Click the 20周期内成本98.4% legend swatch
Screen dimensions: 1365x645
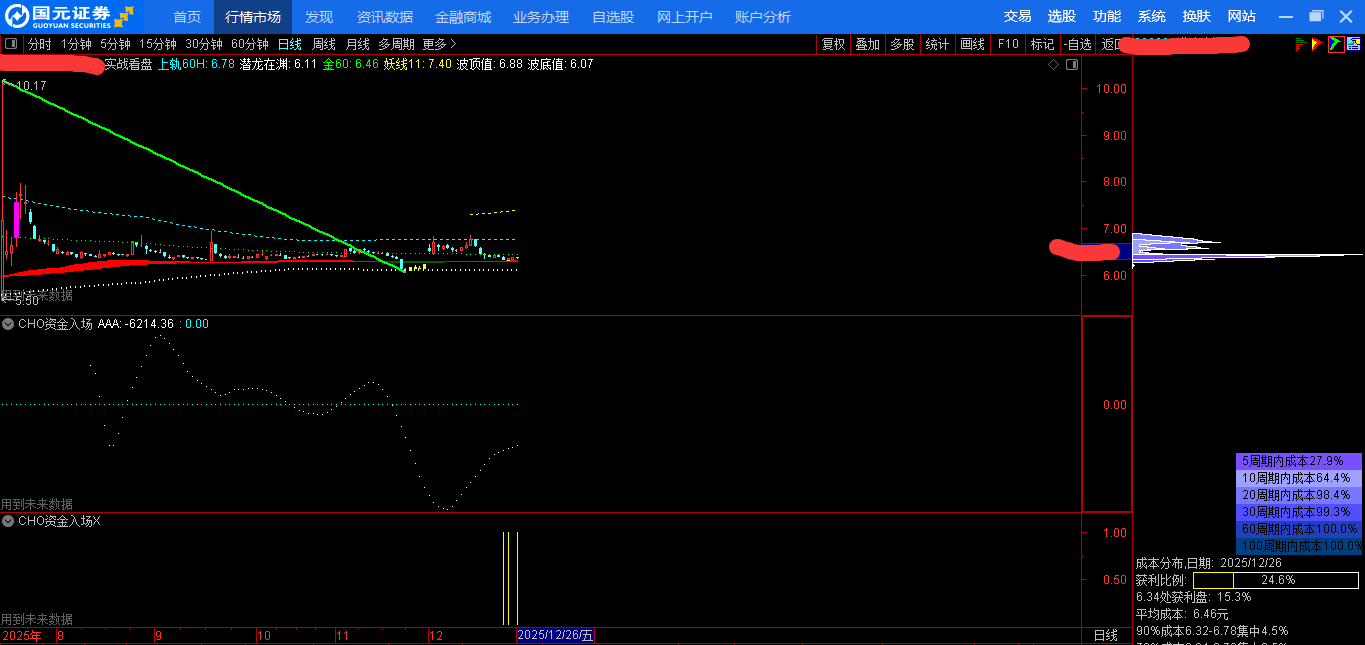tap(1299, 495)
